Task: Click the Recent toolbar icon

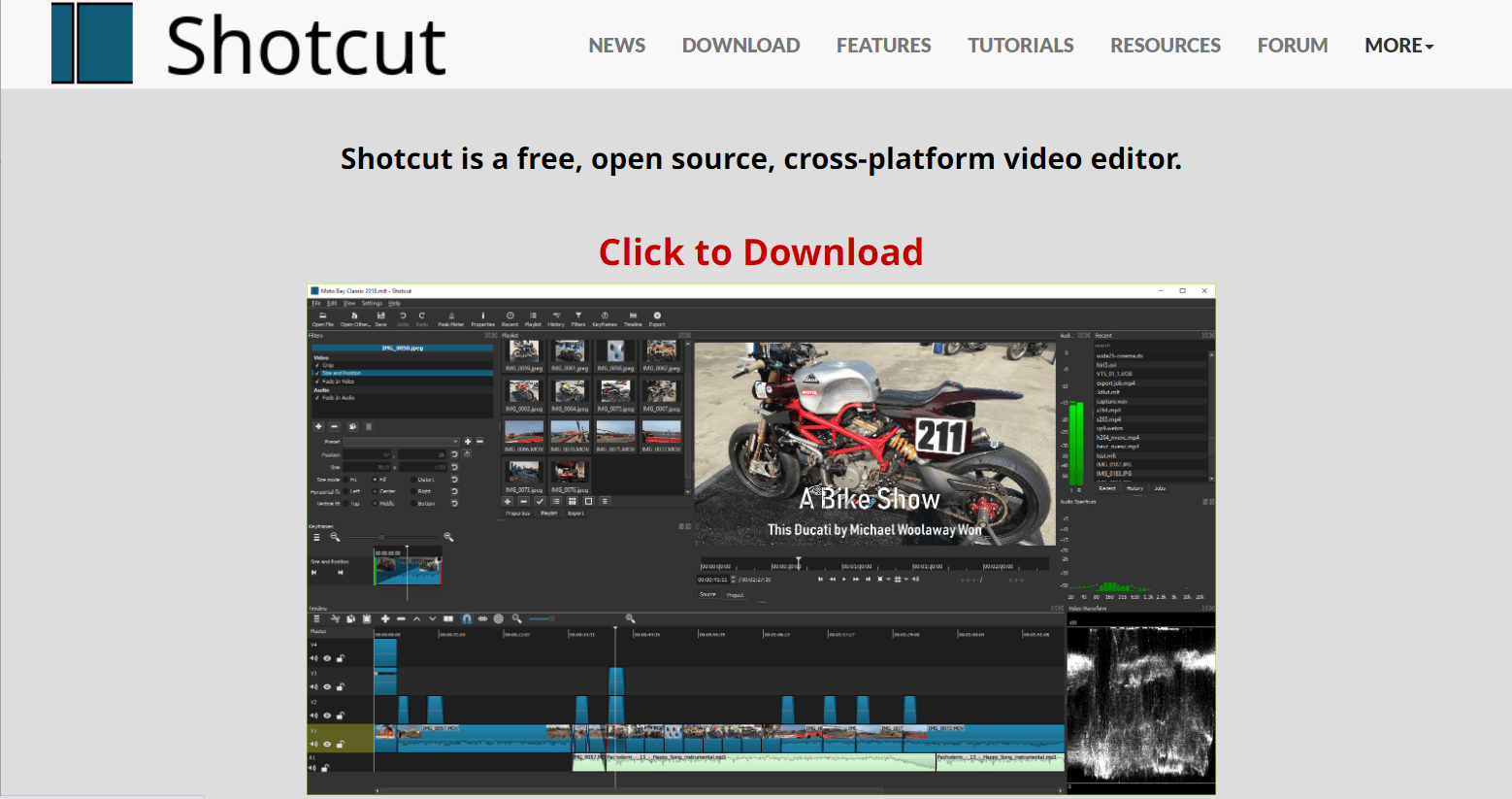Action: tap(509, 318)
